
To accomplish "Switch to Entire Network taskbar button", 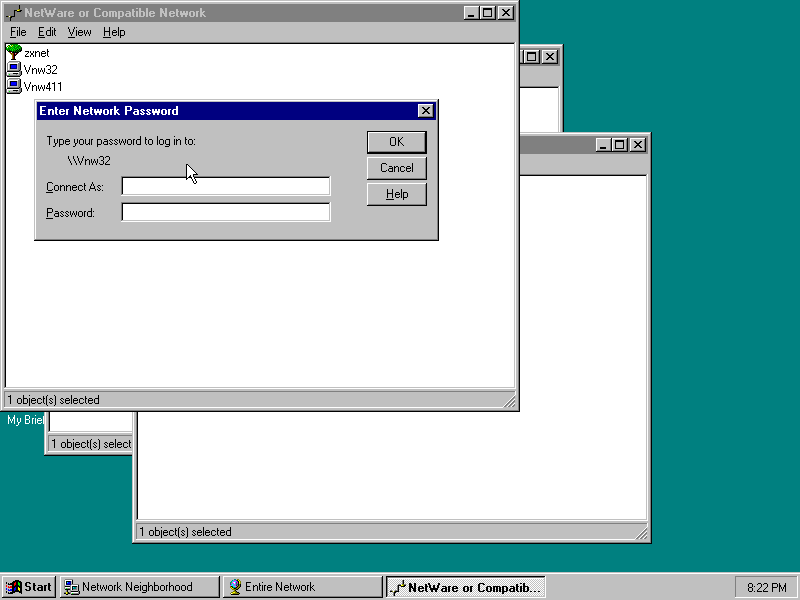I will pyautogui.click(x=303, y=587).
